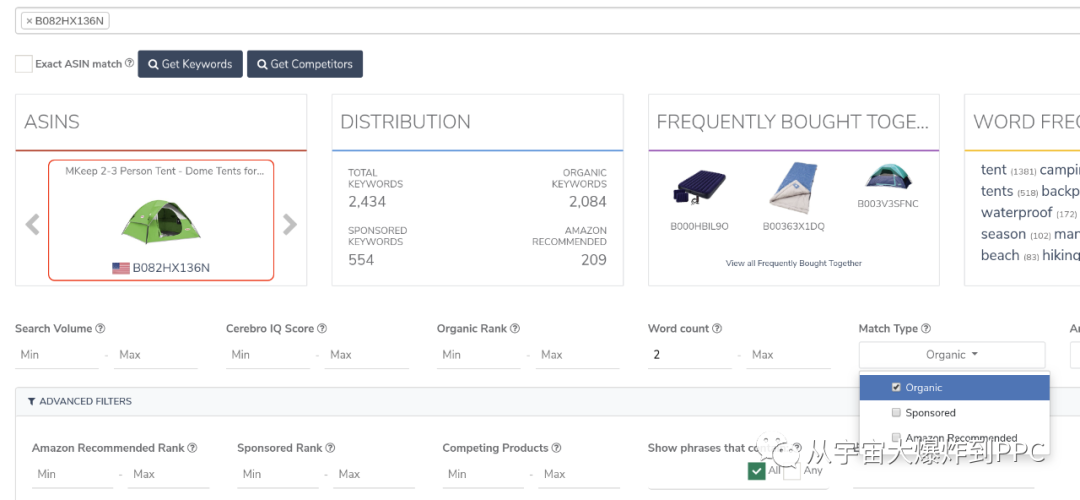The image size is (1080, 500).
Task: Open the Match Type Organic dropdown
Action: [x=951, y=355]
